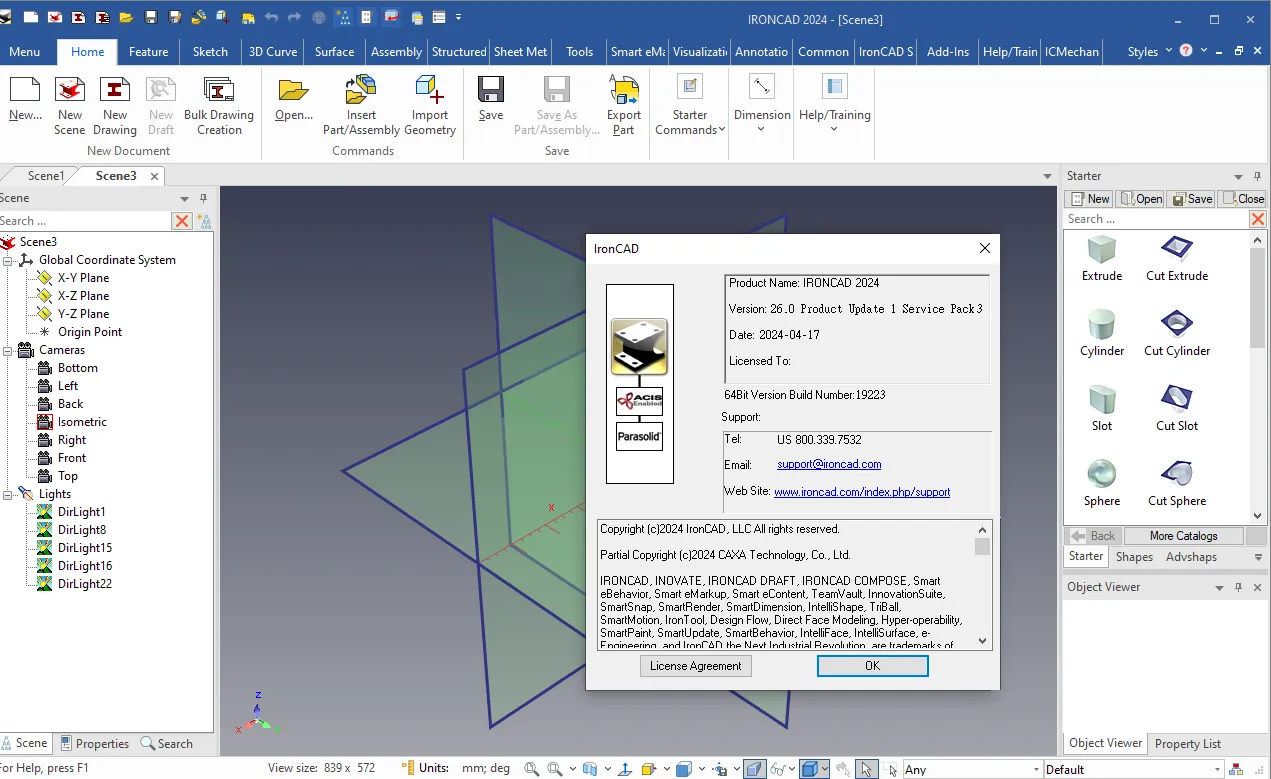Screen dimensions: 1271x779
Task: Open the Surface ribbon tab
Action: (334, 51)
